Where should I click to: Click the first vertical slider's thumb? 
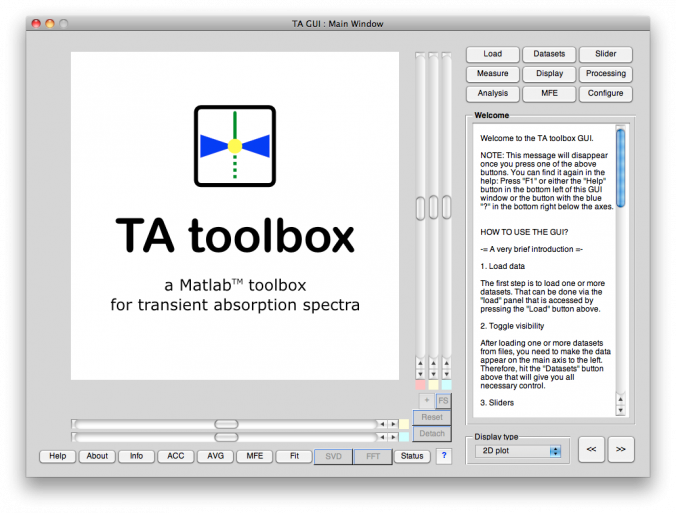pos(420,207)
